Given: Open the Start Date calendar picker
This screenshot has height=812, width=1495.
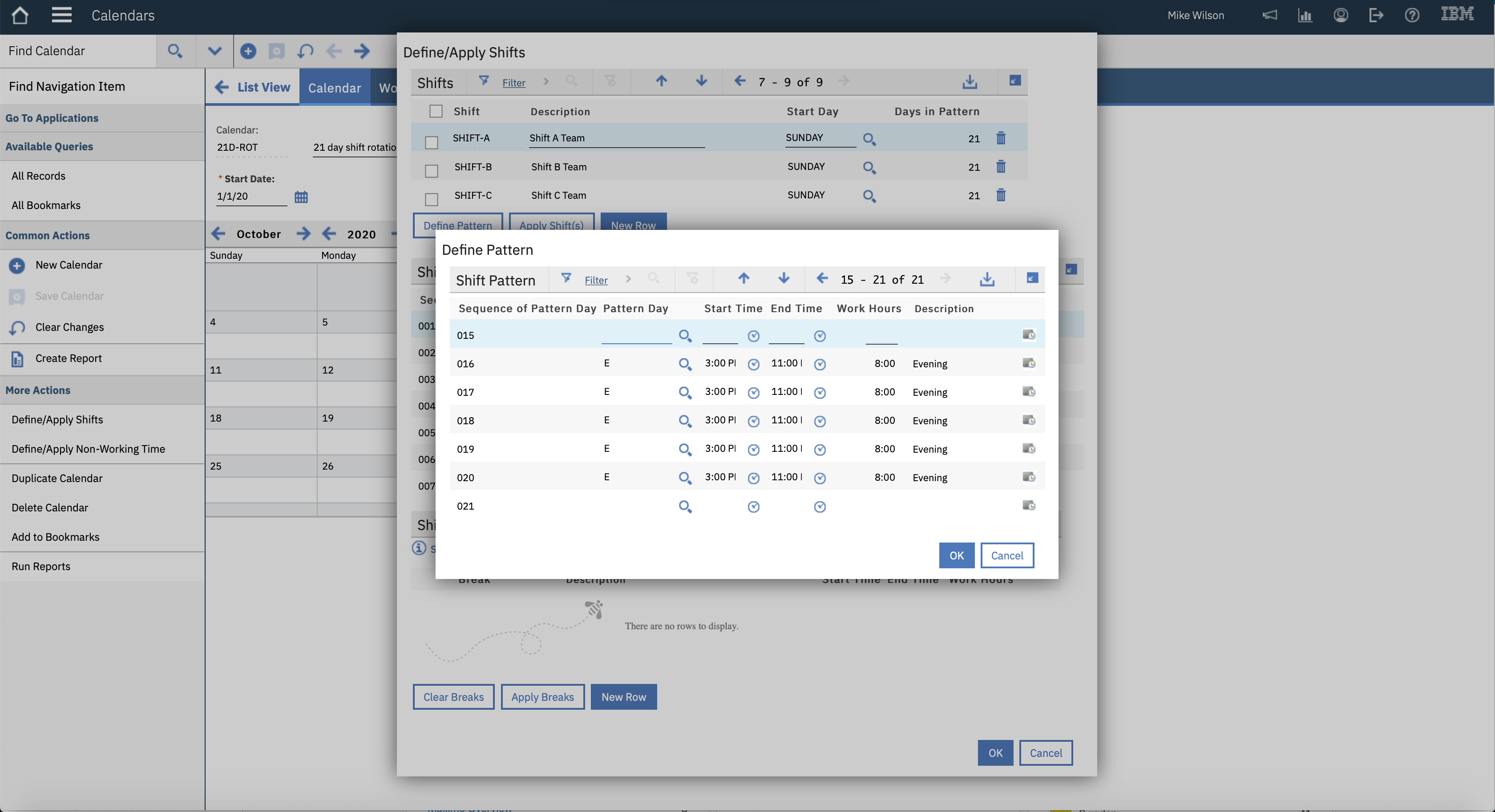Looking at the screenshot, I should pos(301,197).
